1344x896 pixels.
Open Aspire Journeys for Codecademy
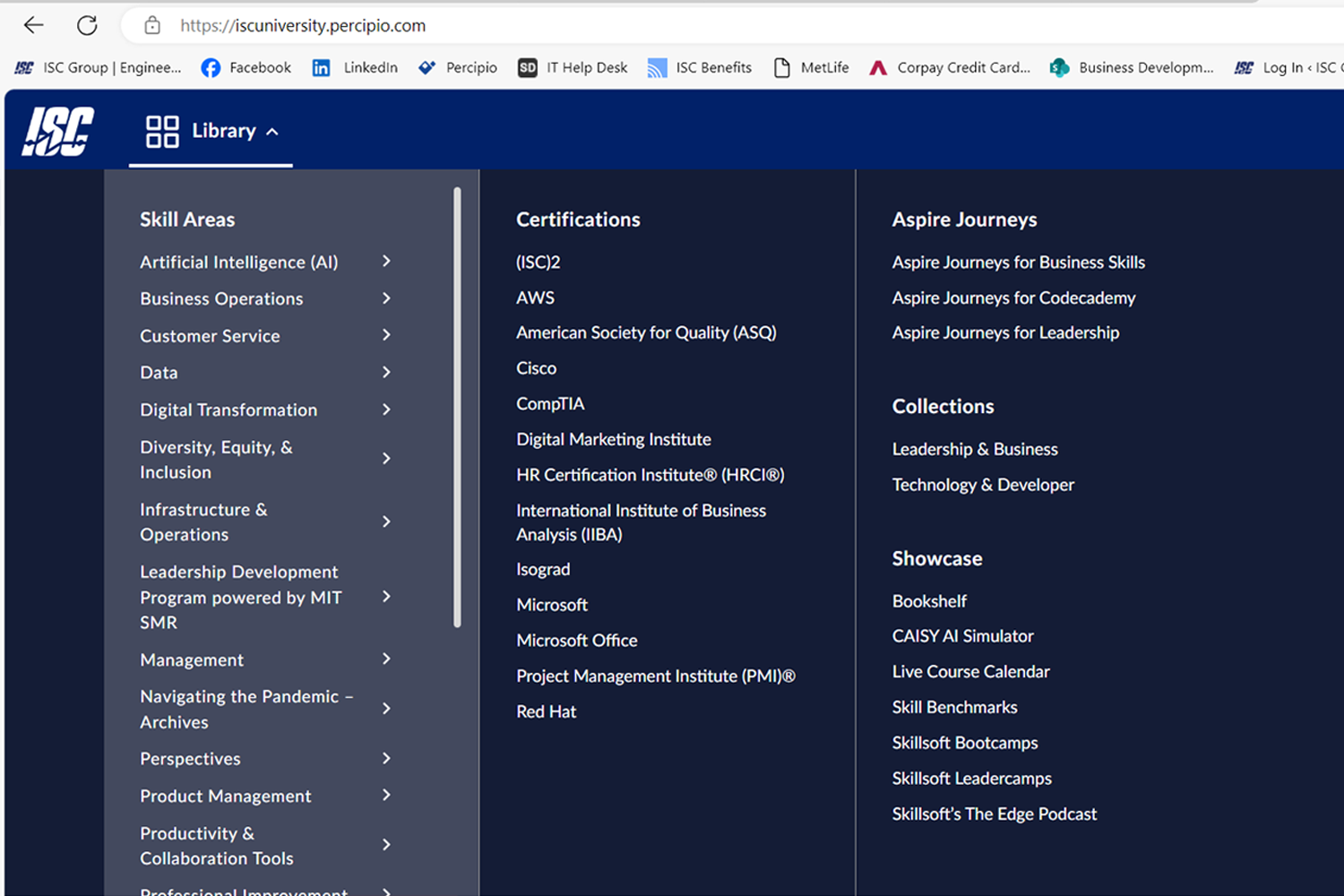point(1013,297)
